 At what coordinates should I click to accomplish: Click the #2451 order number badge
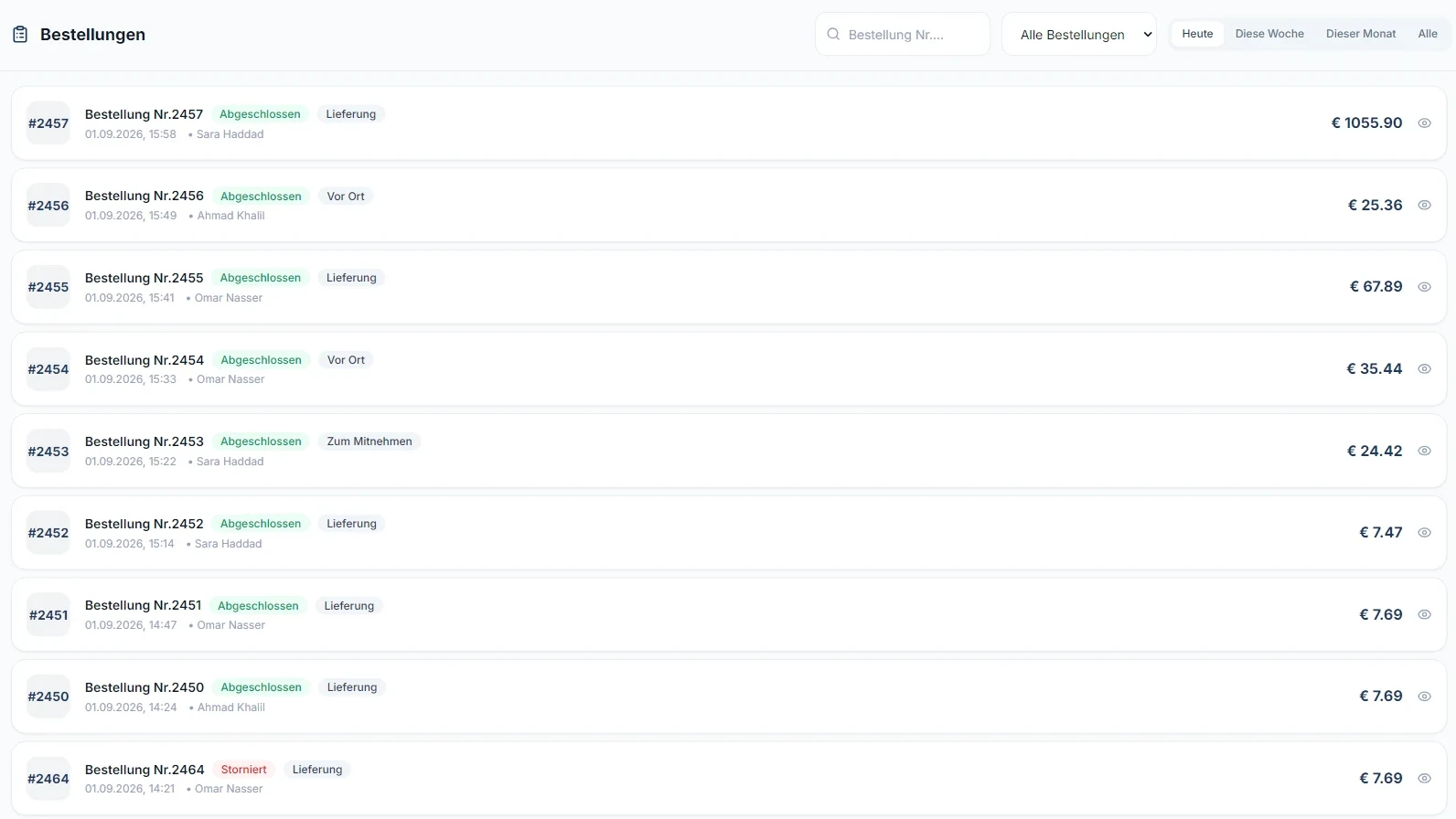pyautogui.click(x=48, y=614)
